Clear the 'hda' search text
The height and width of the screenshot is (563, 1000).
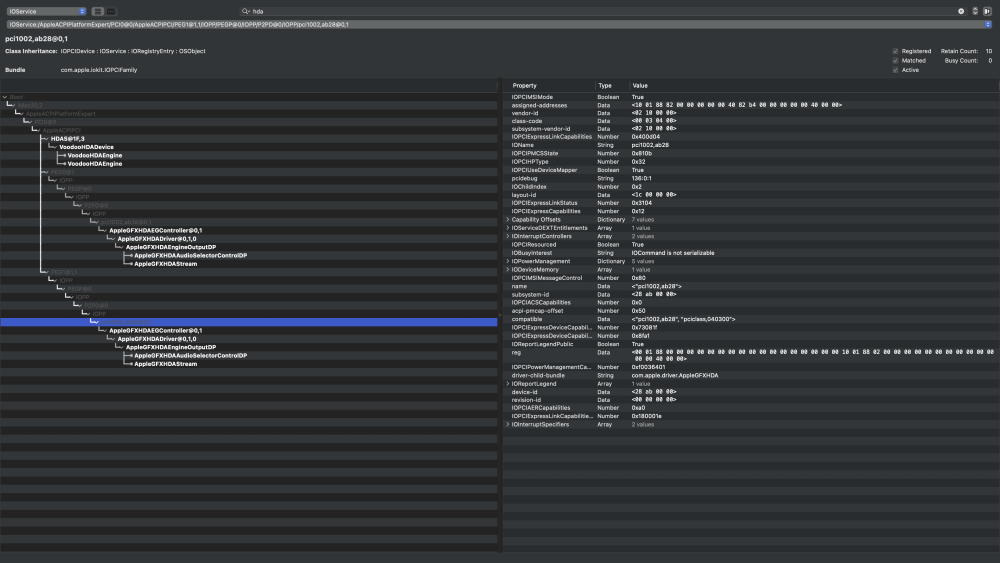pos(961,11)
